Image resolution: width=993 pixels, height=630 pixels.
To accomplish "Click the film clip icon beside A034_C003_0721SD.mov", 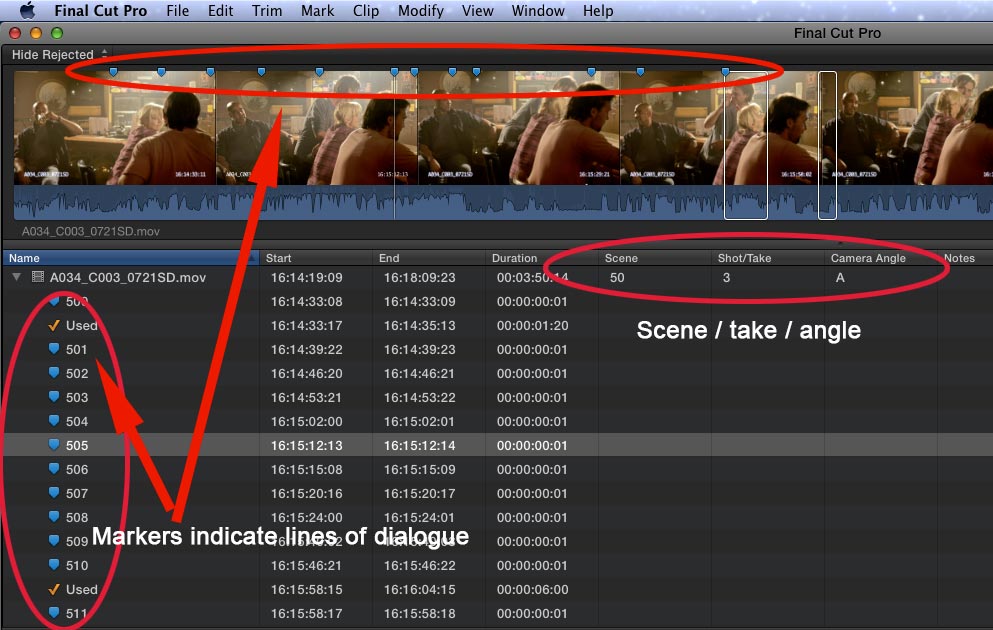I will coord(38,277).
